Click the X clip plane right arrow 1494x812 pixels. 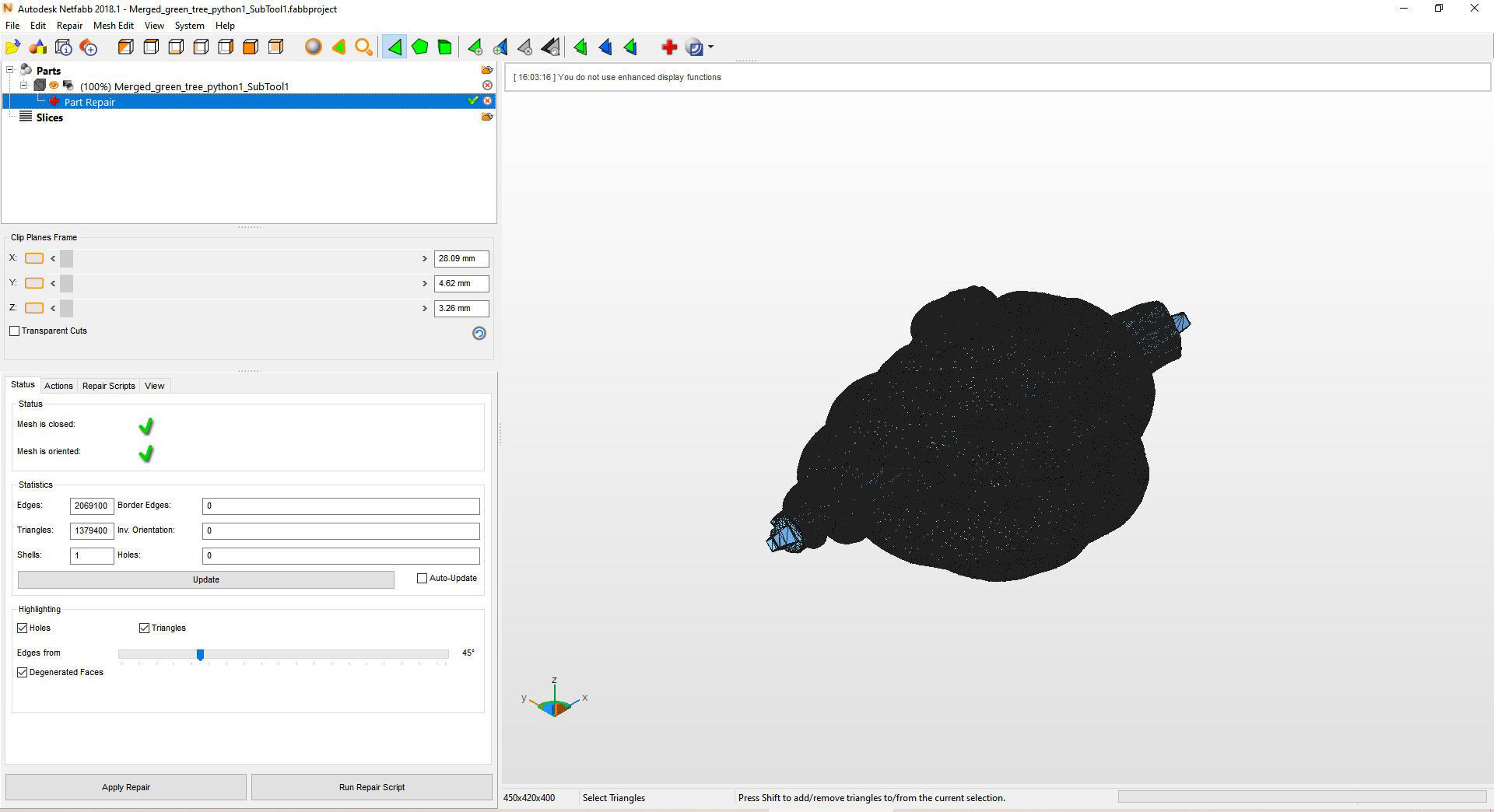[425, 258]
